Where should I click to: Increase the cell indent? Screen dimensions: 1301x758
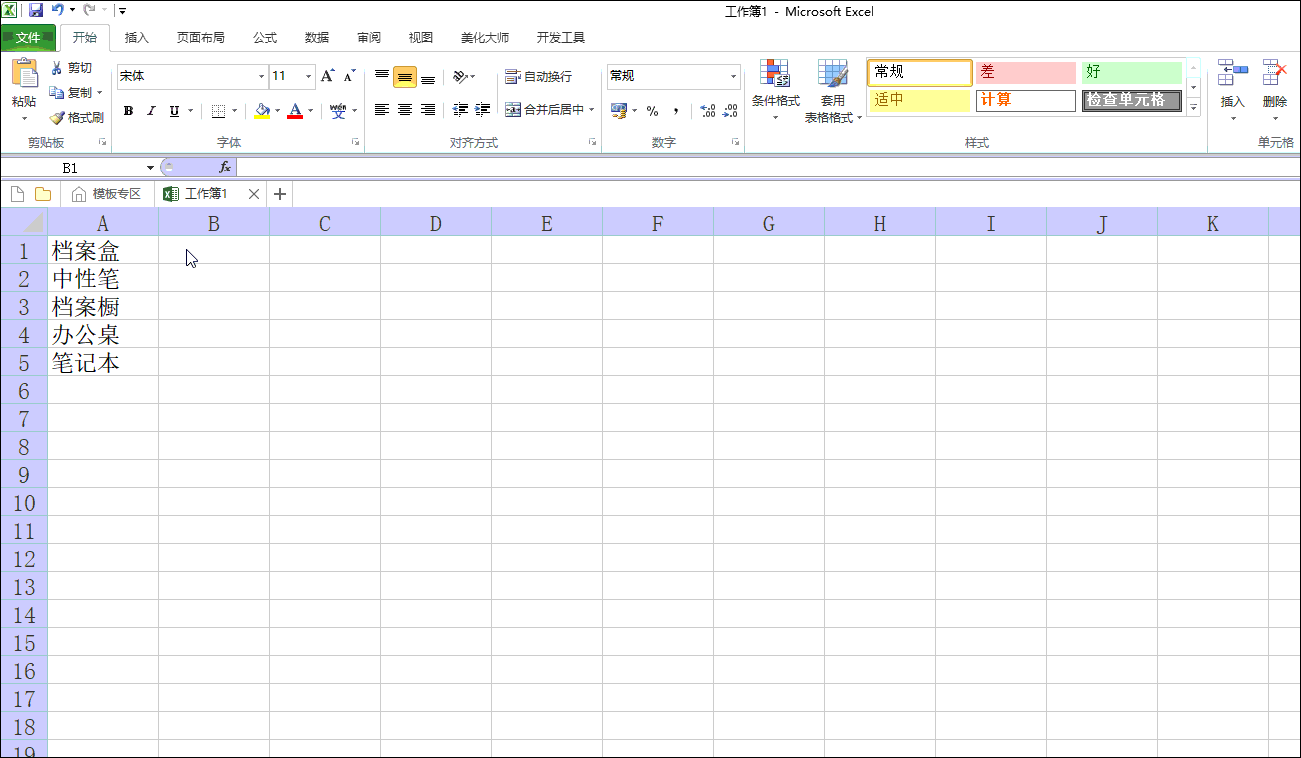483,110
